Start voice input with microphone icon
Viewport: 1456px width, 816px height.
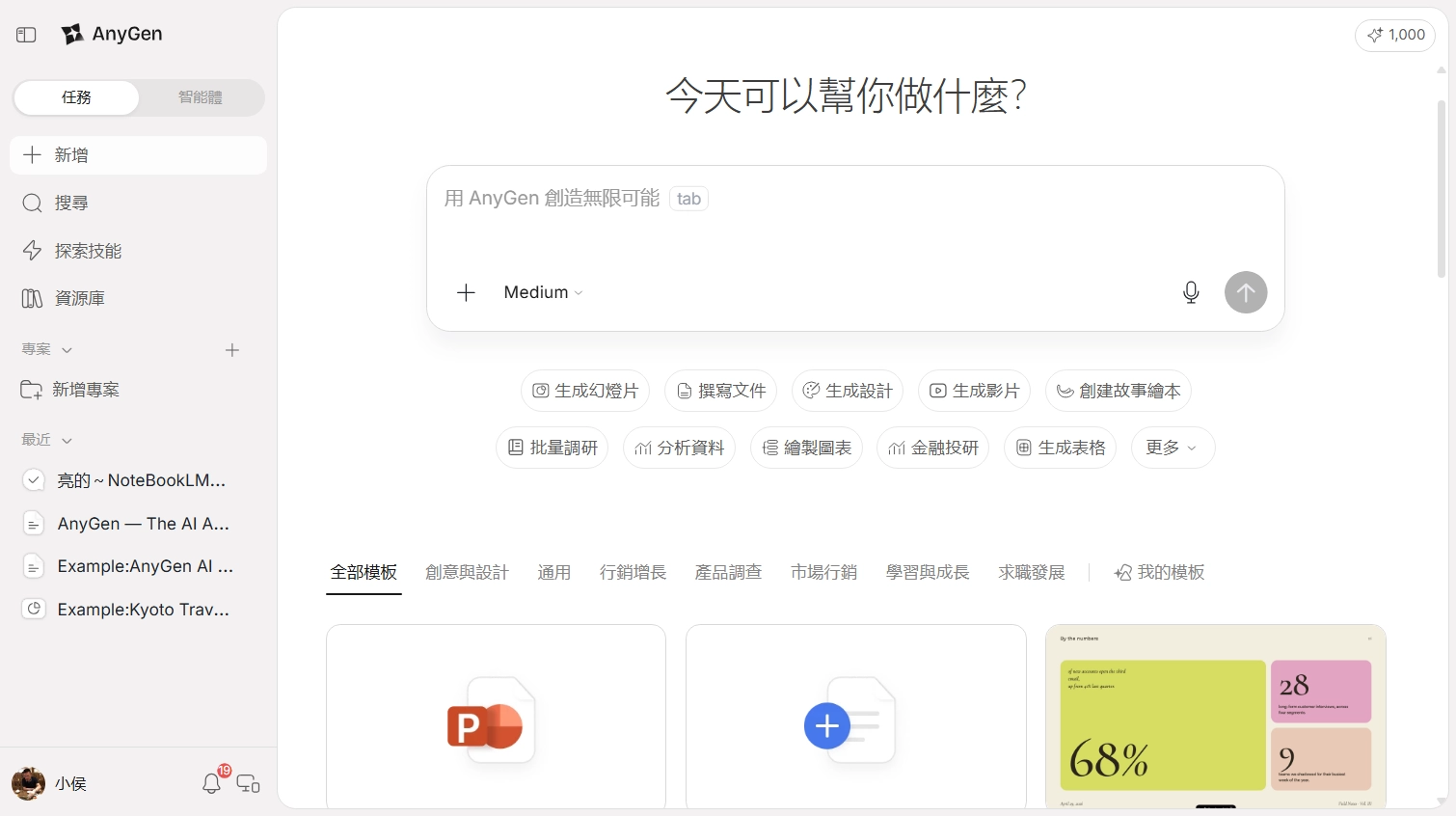click(1191, 292)
